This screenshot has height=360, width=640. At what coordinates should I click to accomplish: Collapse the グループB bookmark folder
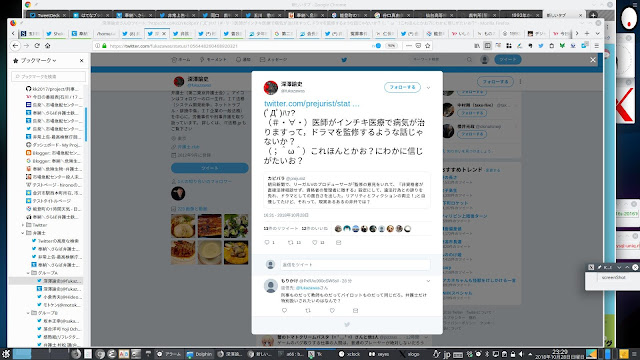28,313
